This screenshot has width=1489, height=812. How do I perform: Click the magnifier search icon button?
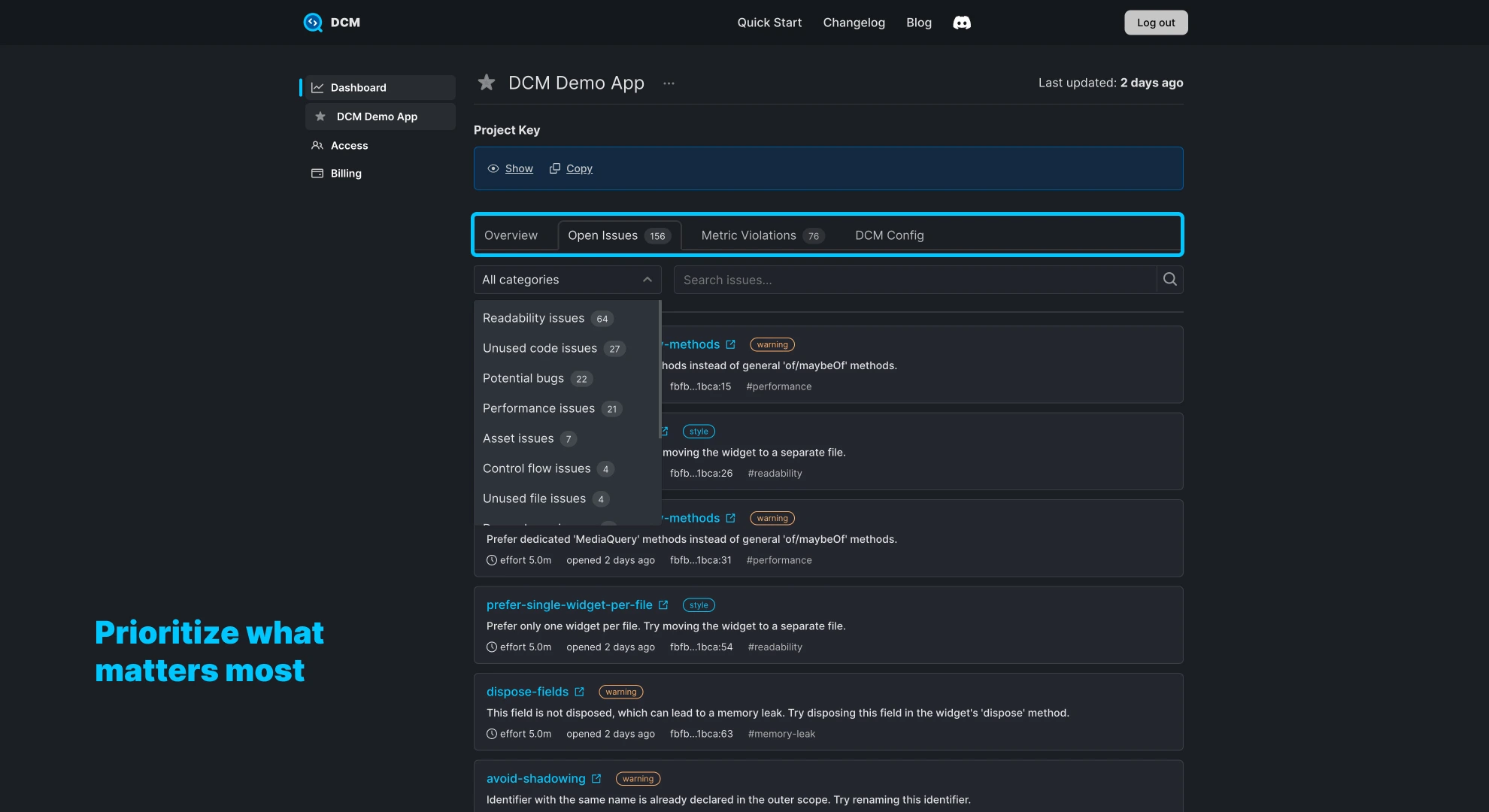[1170, 280]
